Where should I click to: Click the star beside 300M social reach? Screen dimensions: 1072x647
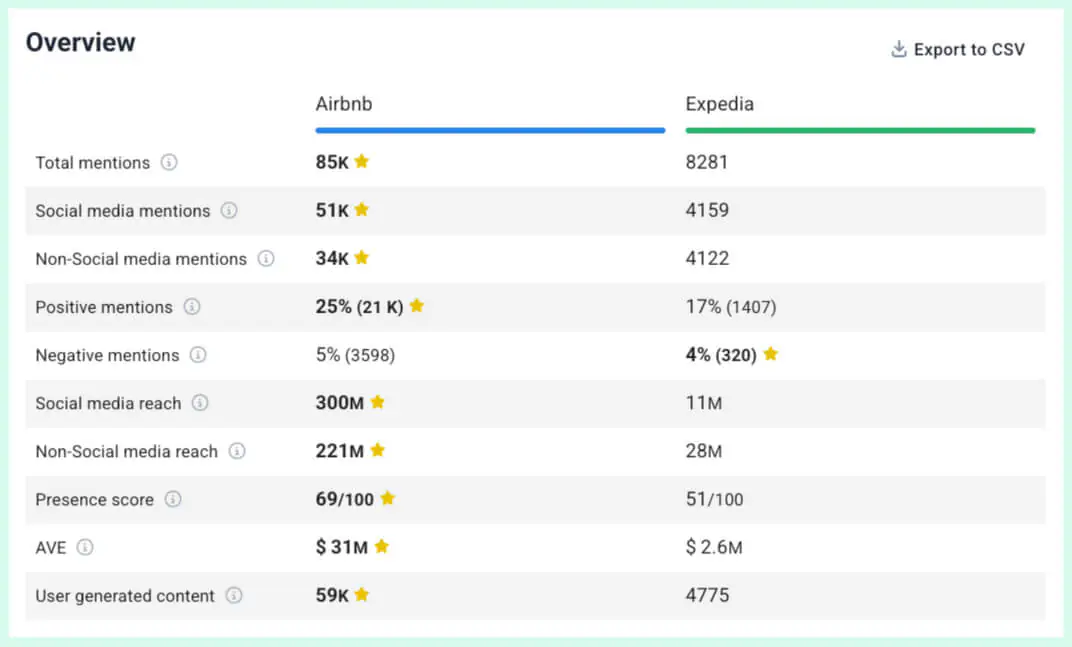pos(377,402)
